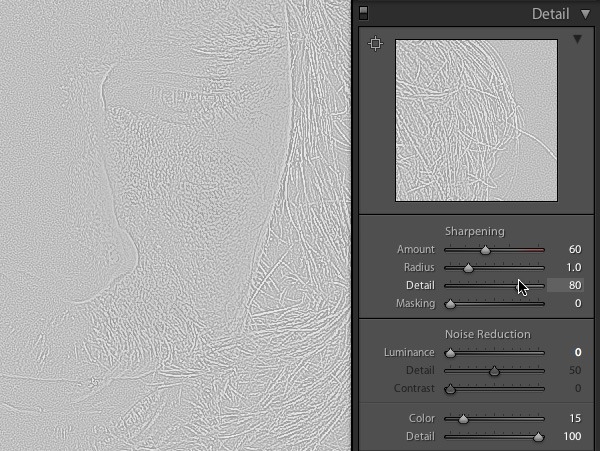The height and width of the screenshot is (451, 600).
Task: Adjust the Sharpening Radius slider handle
Action: pos(468,268)
